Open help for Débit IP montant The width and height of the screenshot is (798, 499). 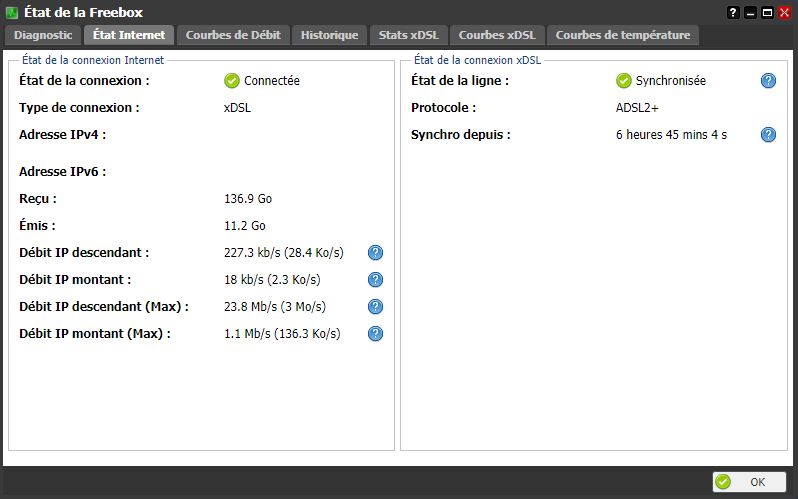pos(375,280)
